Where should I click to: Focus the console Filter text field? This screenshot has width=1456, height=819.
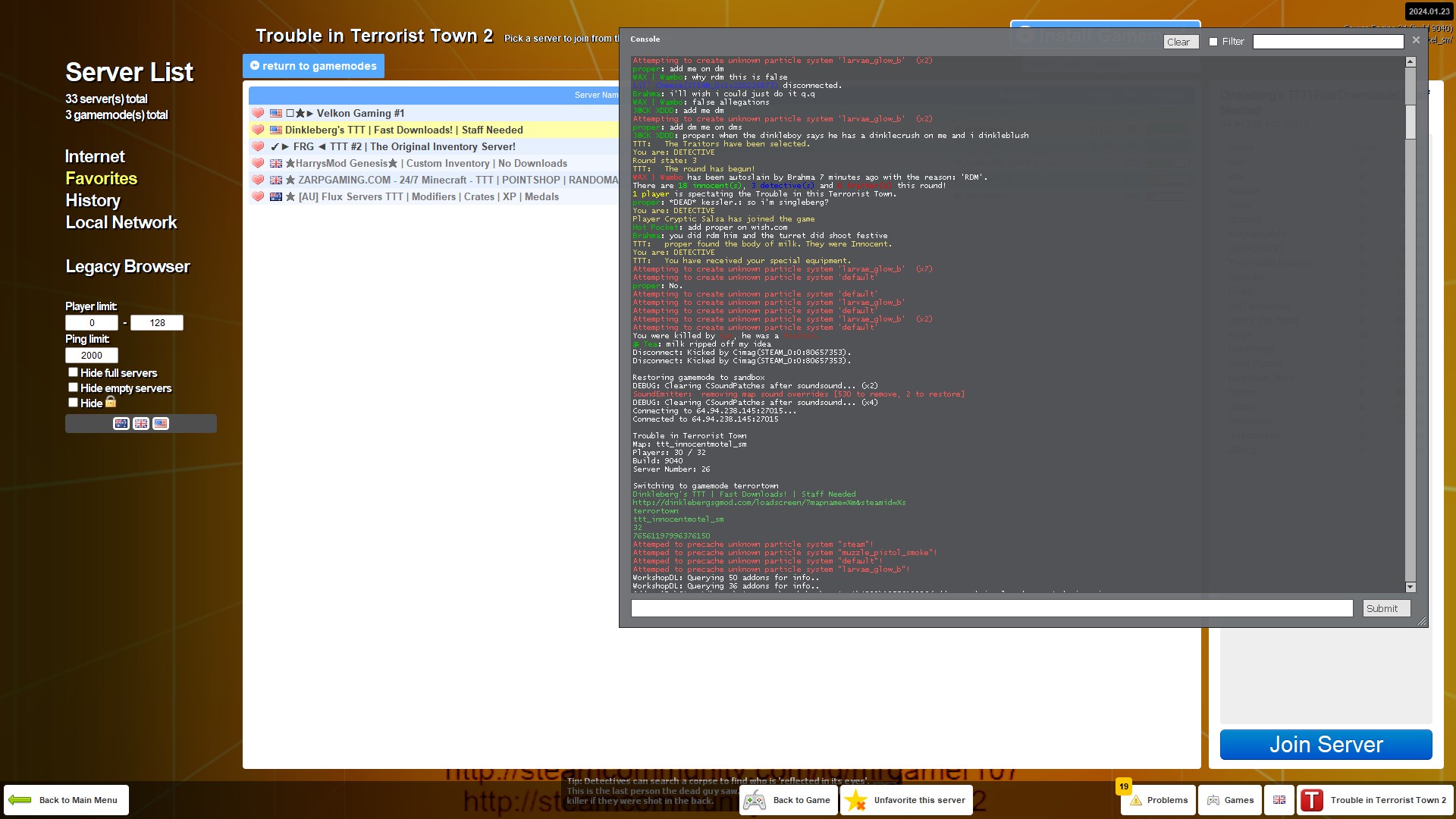pyautogui.click(x=1328, y=42)
